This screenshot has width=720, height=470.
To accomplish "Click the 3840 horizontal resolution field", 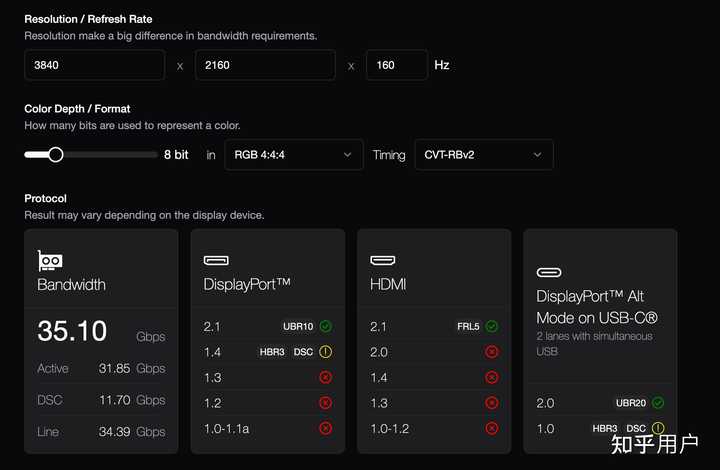I will point(94,65).
